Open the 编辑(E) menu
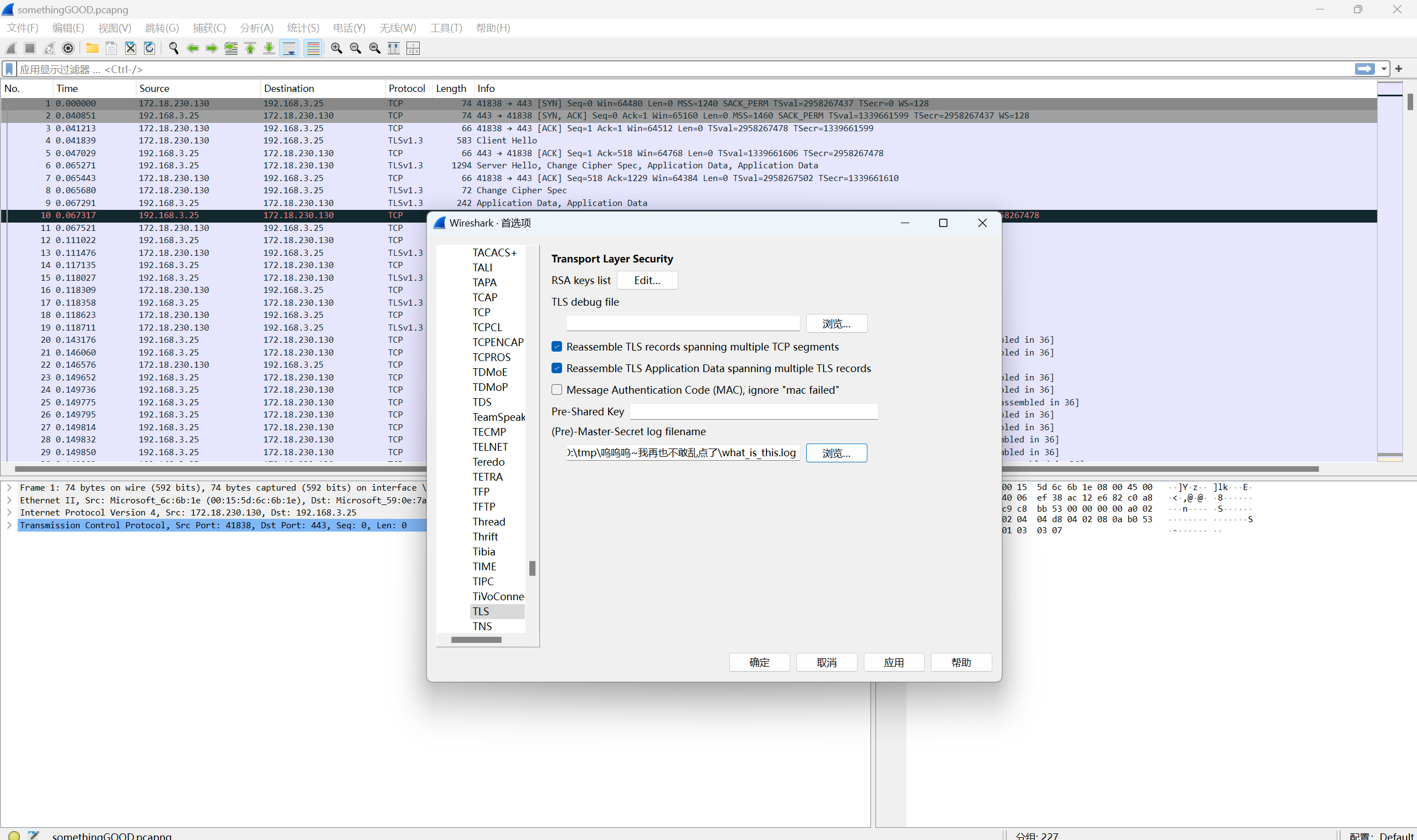The image size is (1417, 840). 68,28
